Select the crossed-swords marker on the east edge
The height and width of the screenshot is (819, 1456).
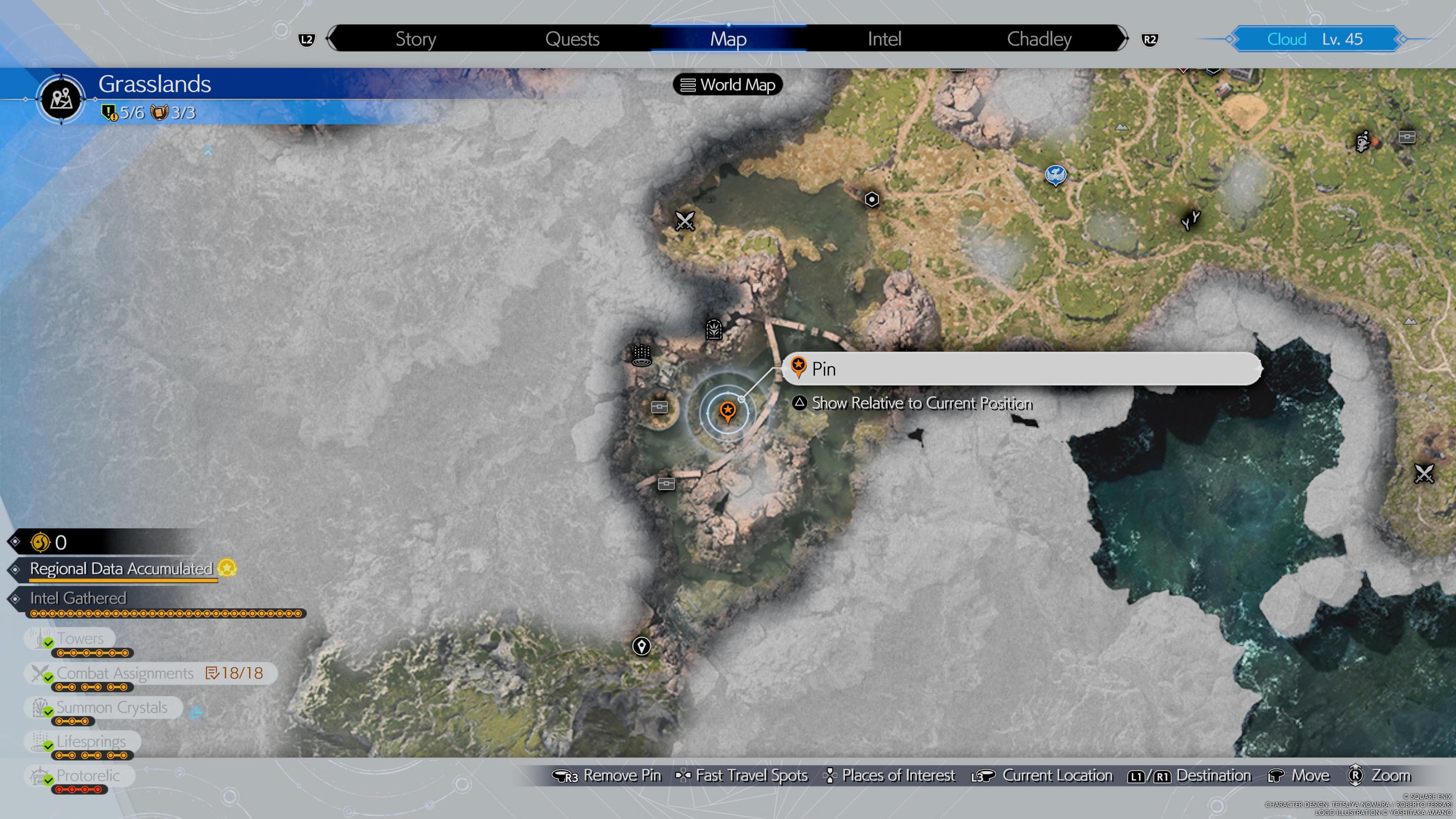click(1424, 474)
